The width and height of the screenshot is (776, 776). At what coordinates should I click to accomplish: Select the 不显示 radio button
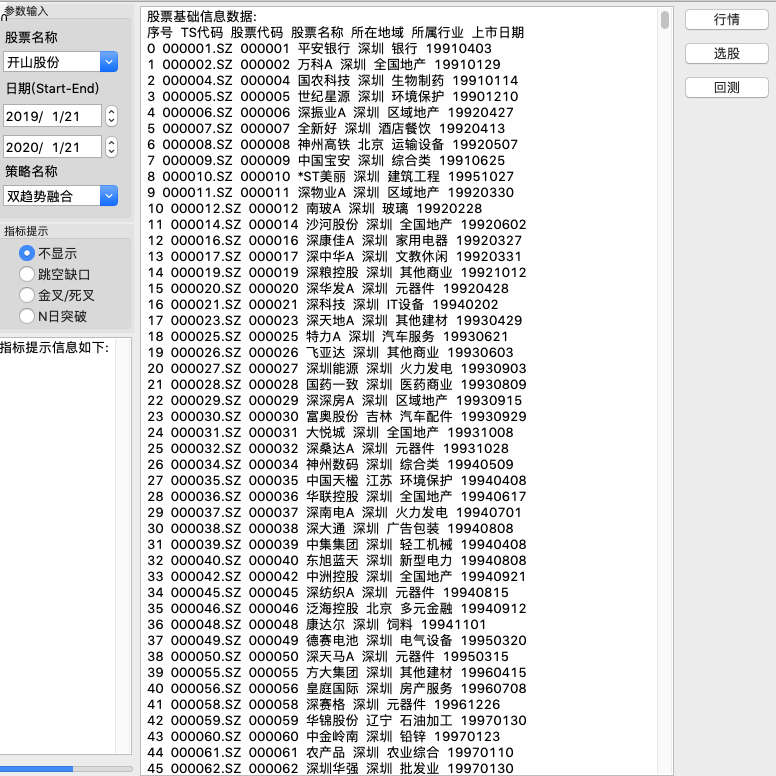pyautogui.click(x=27, y=253)
